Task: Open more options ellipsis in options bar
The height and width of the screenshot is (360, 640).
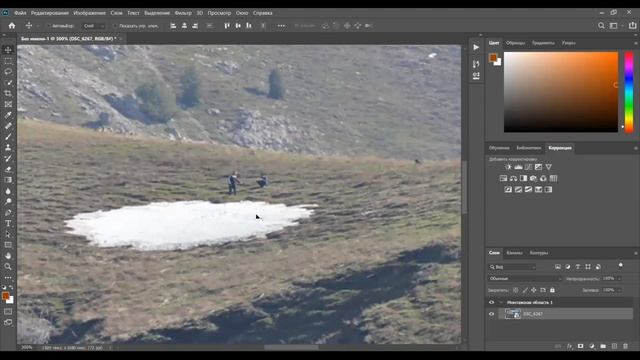Action: (281, 26)
